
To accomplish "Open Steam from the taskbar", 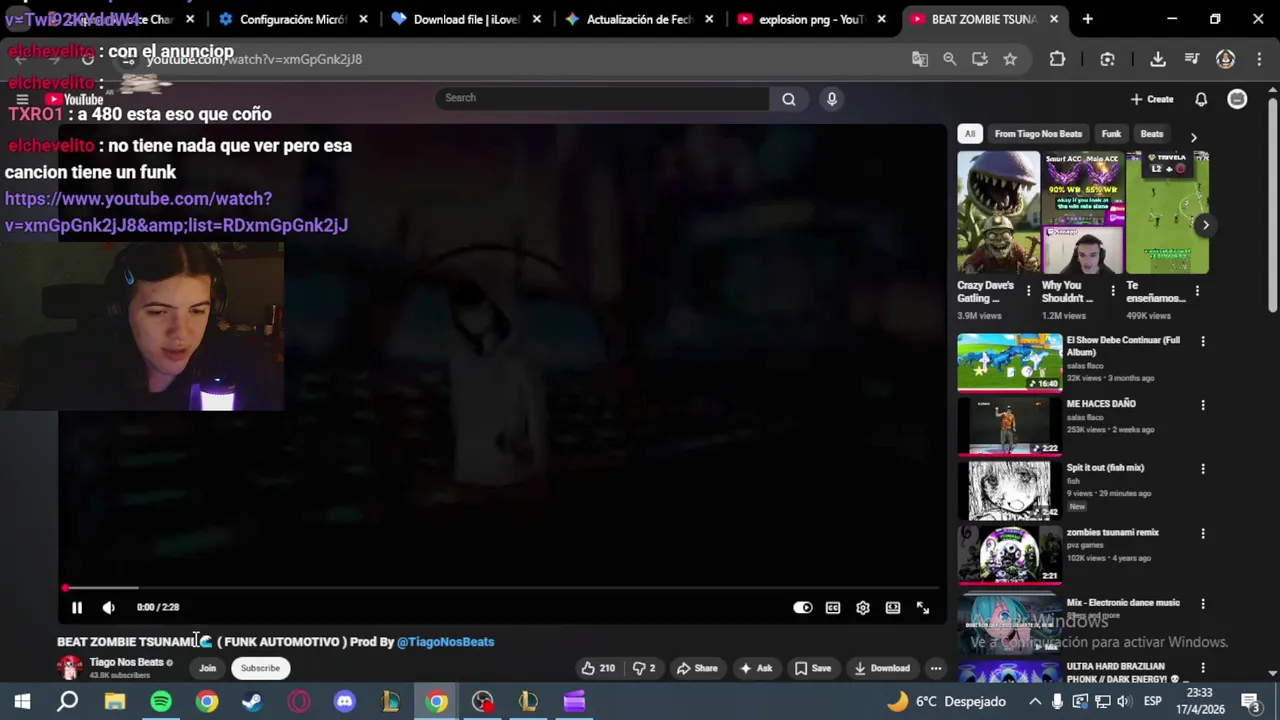I will (x=252, y=702).
